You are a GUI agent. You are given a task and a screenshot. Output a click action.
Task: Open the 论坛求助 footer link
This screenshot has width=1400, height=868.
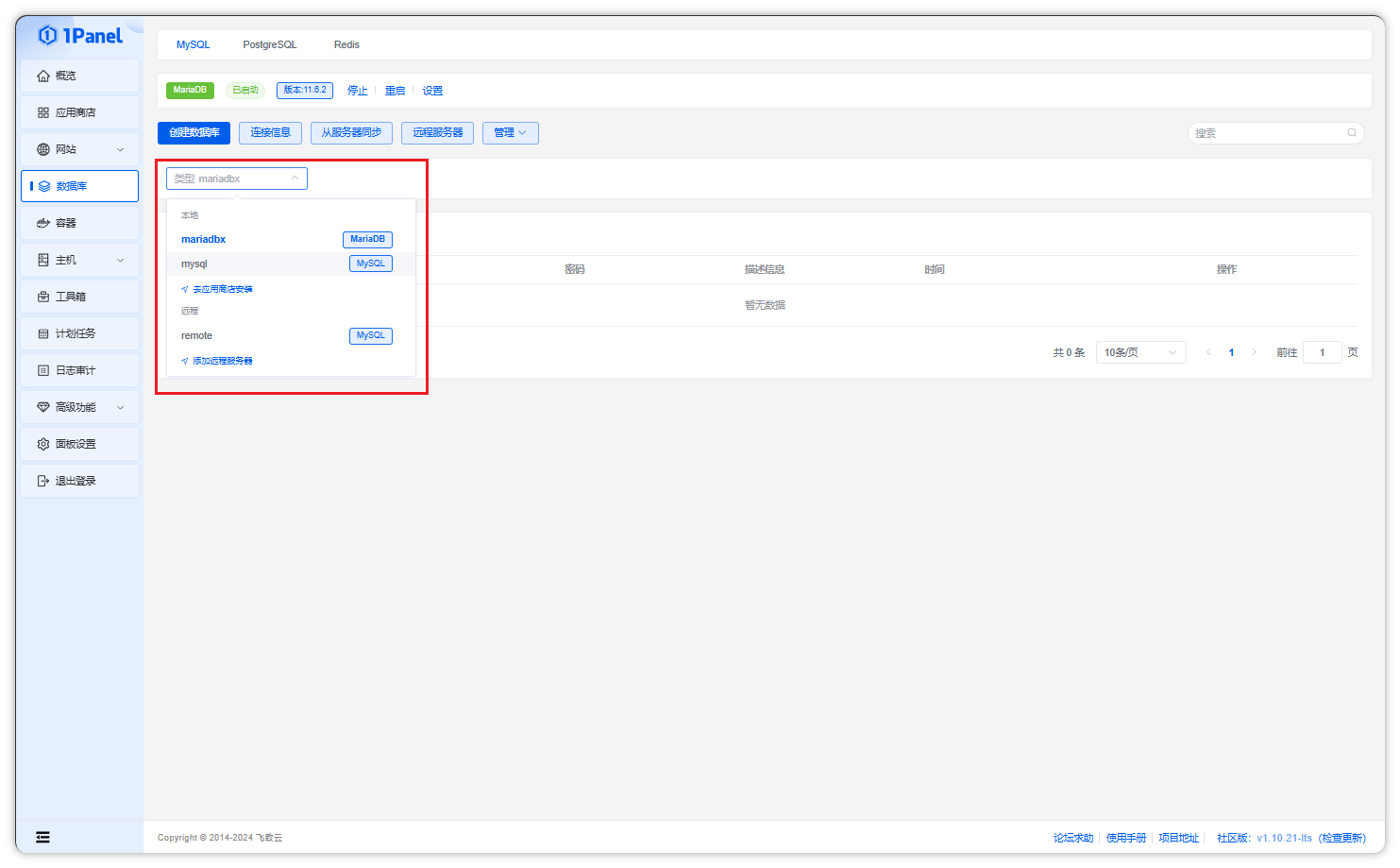[1073, 838]
